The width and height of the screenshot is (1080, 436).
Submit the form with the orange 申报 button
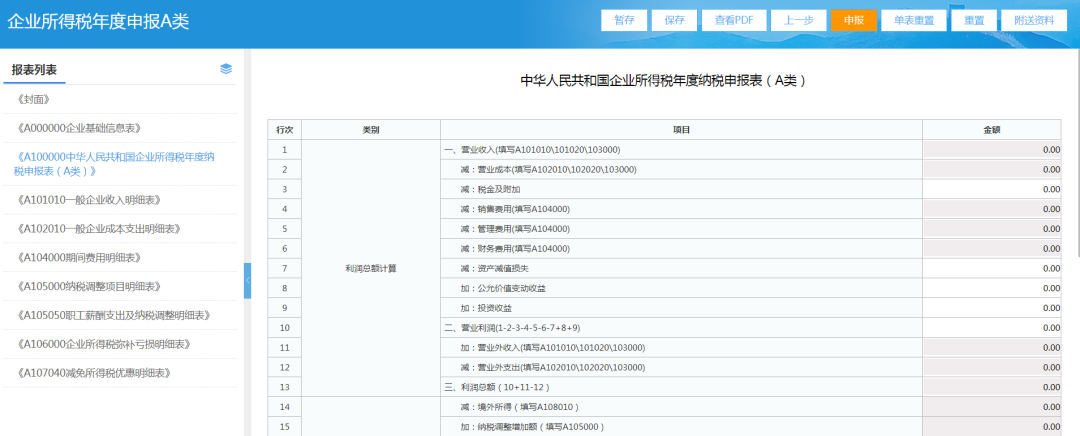854,21
